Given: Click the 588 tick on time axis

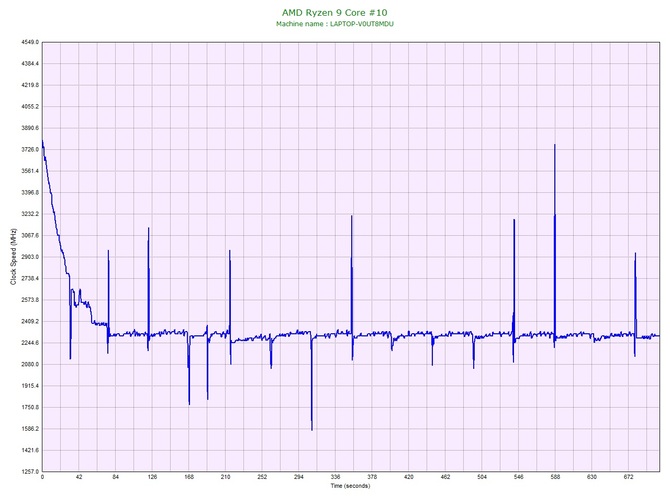Looking at the screenshot, I should tap(555, 477).
